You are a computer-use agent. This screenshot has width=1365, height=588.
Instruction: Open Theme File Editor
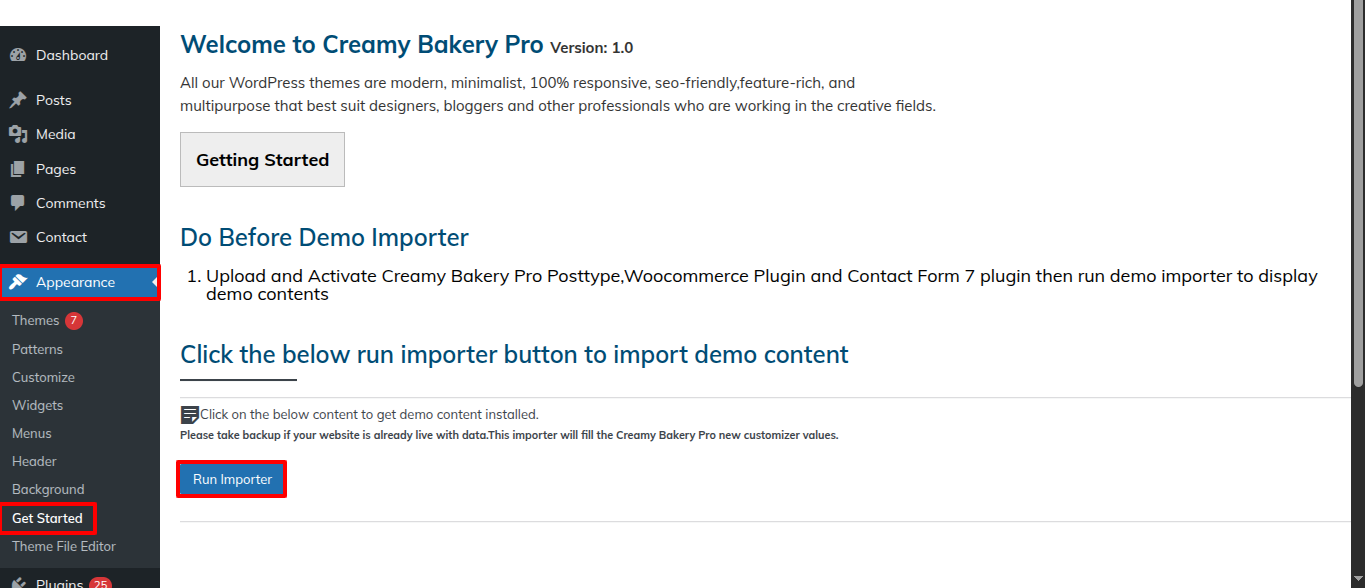tap(64, 546)
